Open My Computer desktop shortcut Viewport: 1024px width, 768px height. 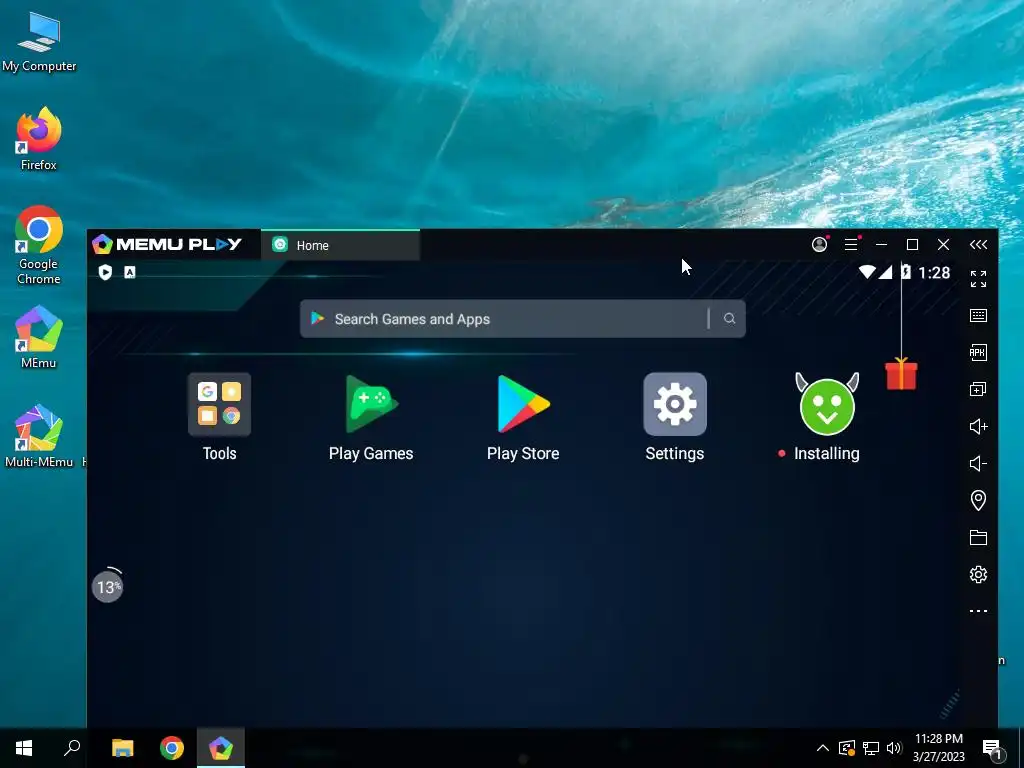[x=39, y=42]
